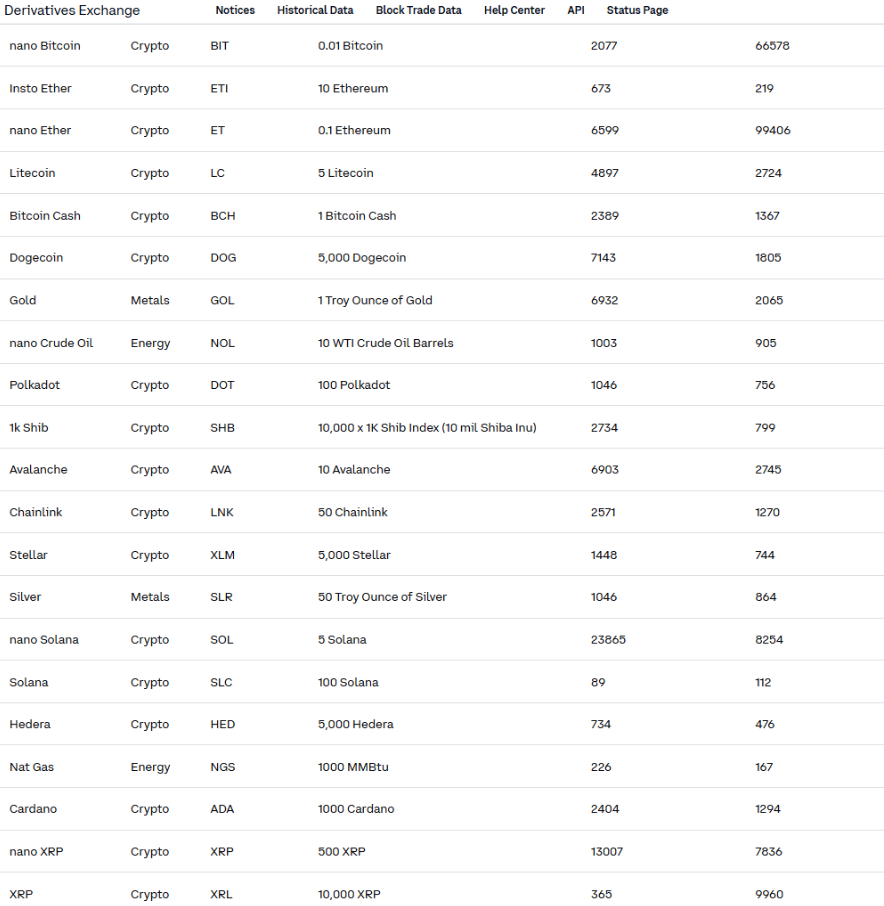This screenshot has height=906, width=884.
Task: Open the API documentation
Action: coord(575,10)
